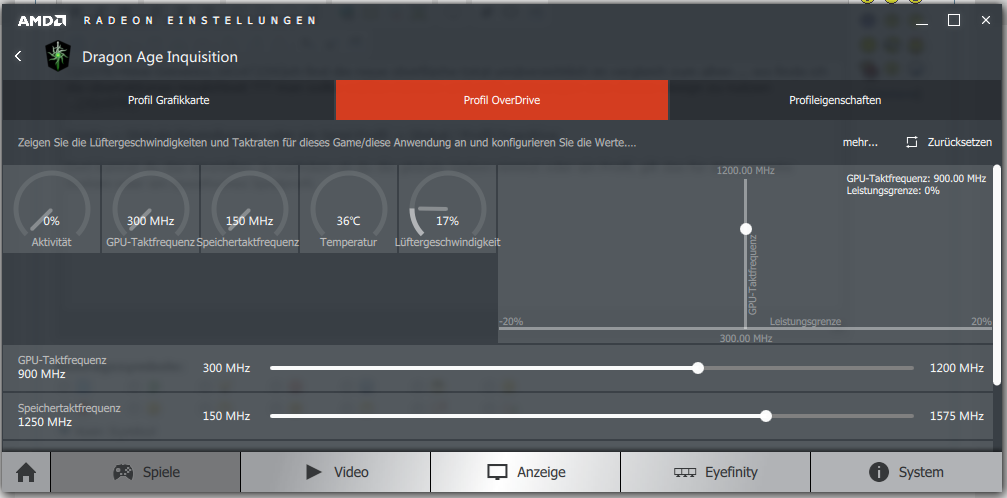This screenshot has height=498, width=1007.
Task: Click the GPU-Taktfrequenz: 900.00 MHz readout
Action: (x=916, y=179)
